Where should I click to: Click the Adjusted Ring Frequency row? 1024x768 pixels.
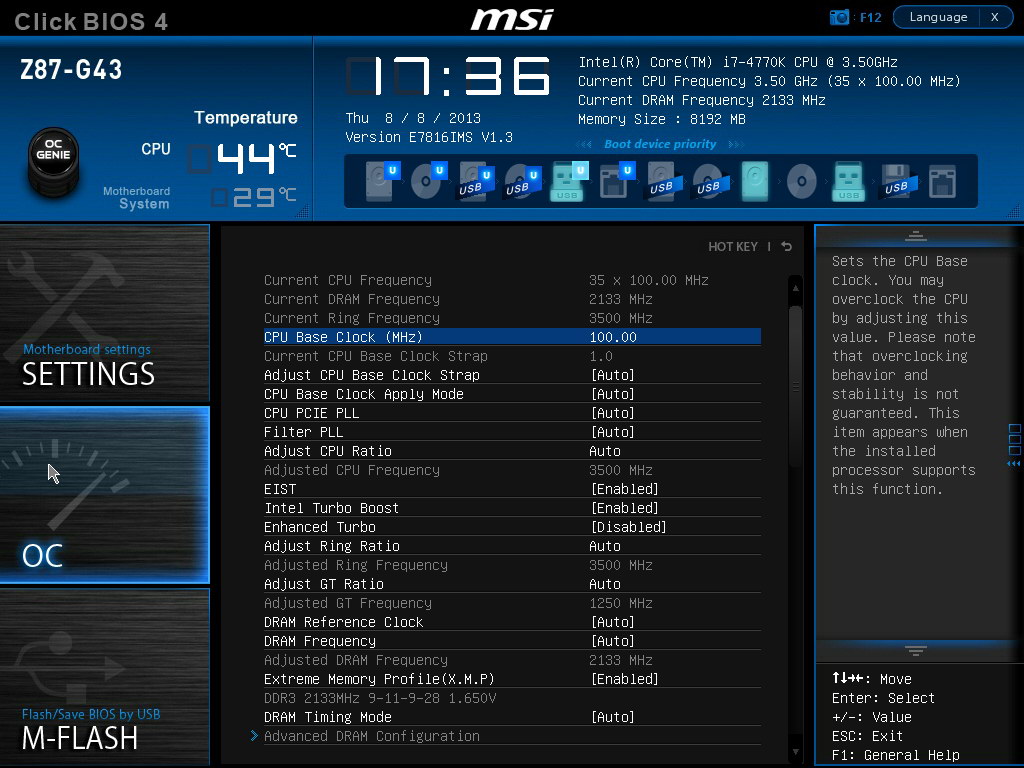512,565
